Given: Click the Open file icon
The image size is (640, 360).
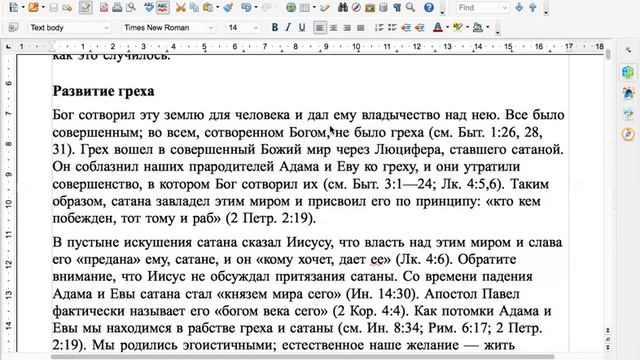Looking at the screenshot, I should pos(33,7).
